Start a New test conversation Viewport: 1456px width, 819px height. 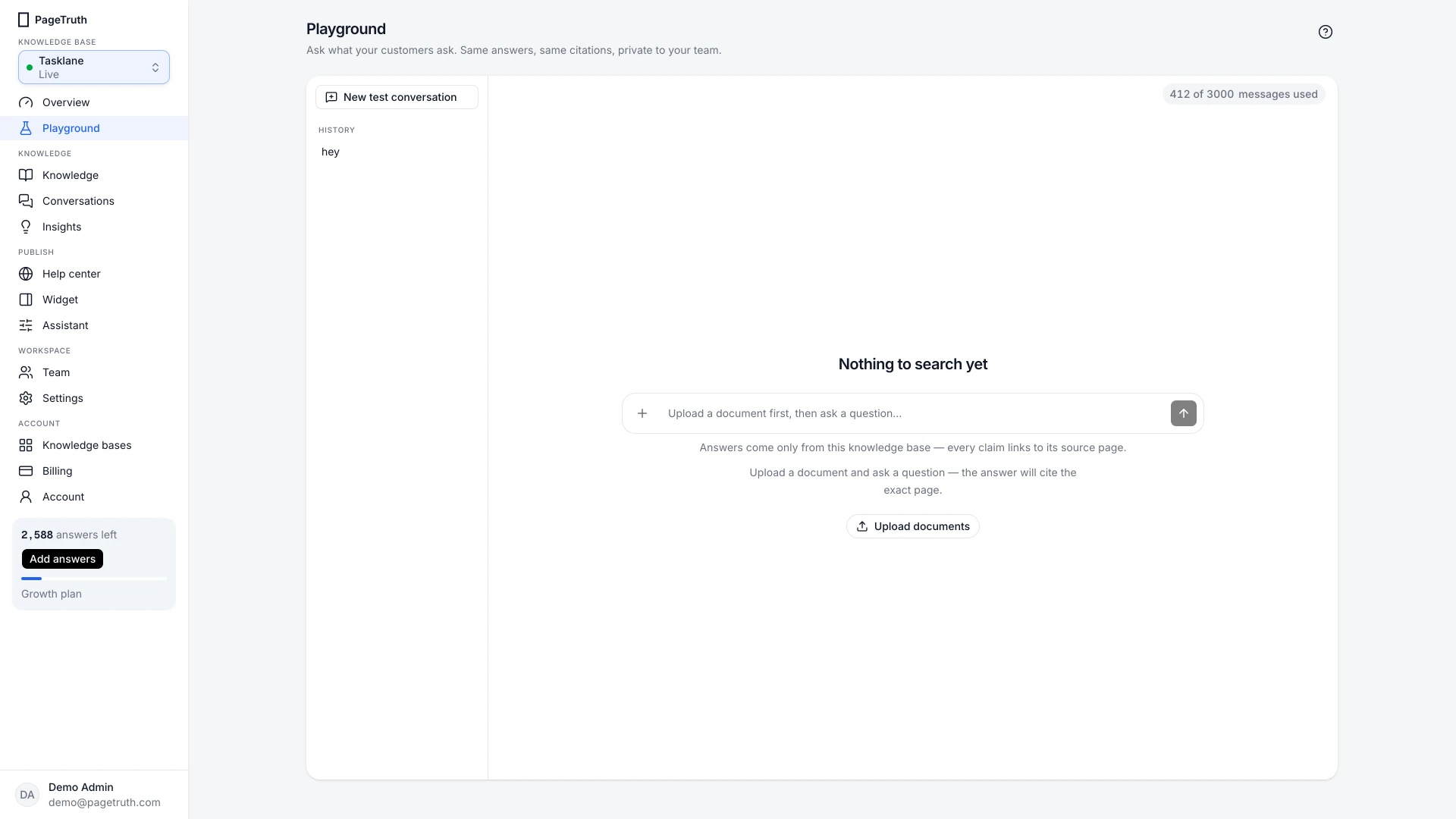pyautogui.click(x=397, y=97)
